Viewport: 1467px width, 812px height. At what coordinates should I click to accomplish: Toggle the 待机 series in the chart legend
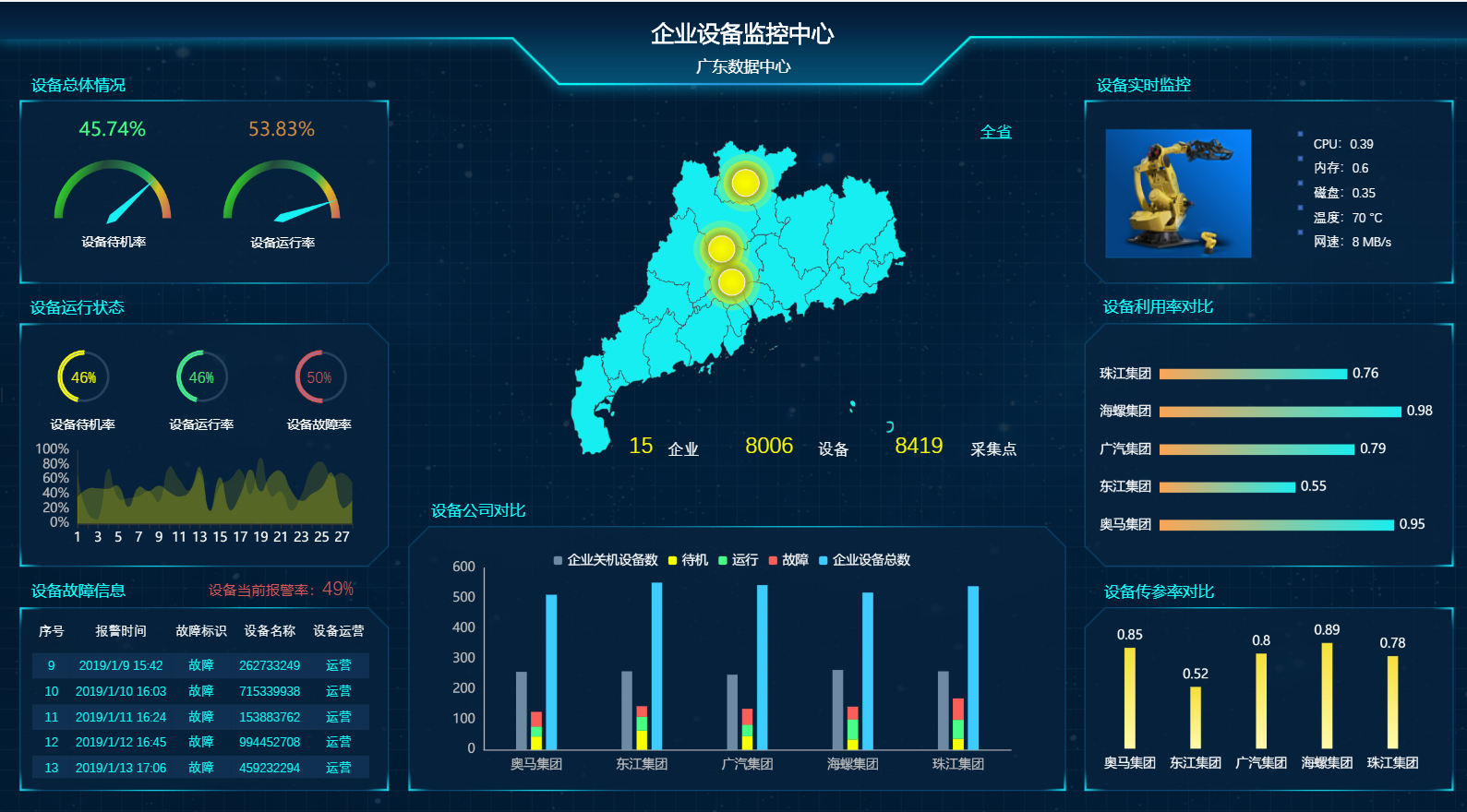click(688, 560)
